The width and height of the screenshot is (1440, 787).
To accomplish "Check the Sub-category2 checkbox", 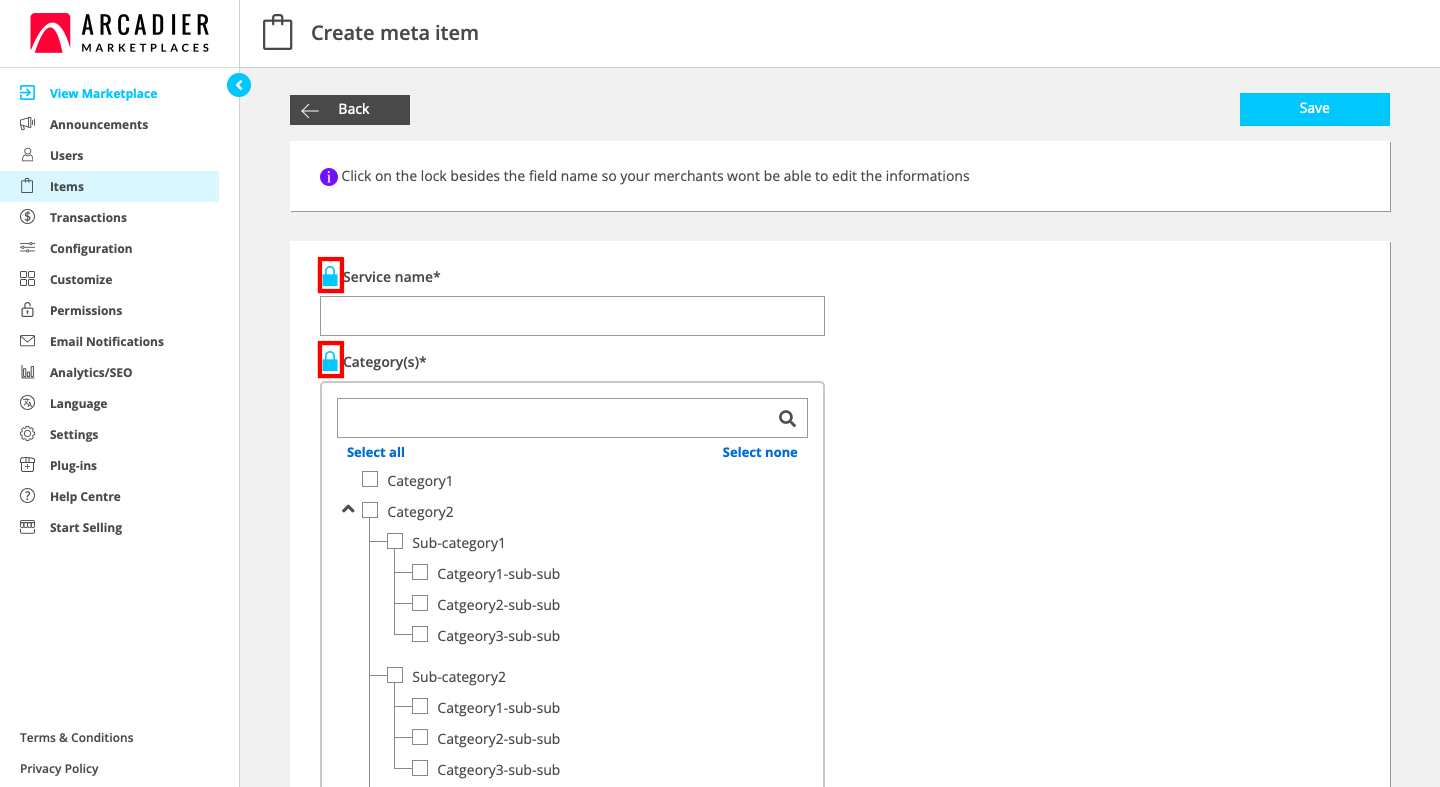I will pyautogui.click(x=395, y=676).
